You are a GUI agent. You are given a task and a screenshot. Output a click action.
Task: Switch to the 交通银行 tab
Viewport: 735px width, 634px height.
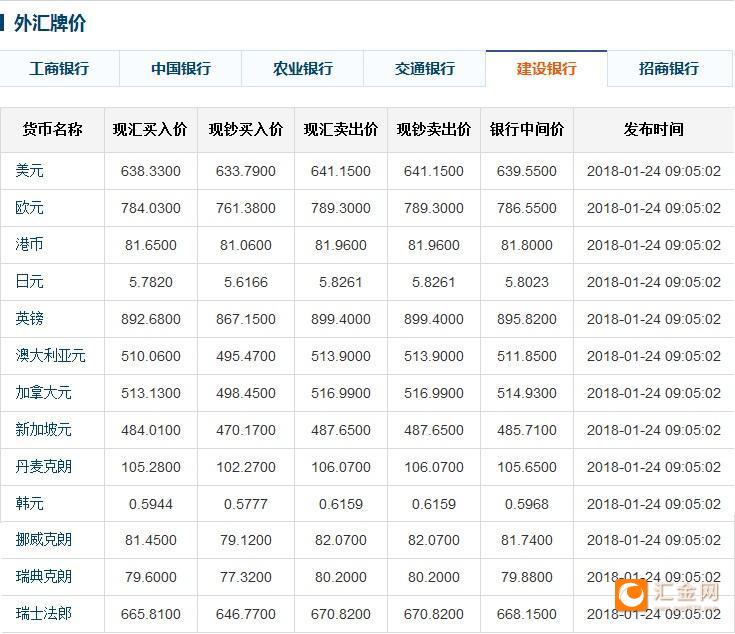coord(425,69)
